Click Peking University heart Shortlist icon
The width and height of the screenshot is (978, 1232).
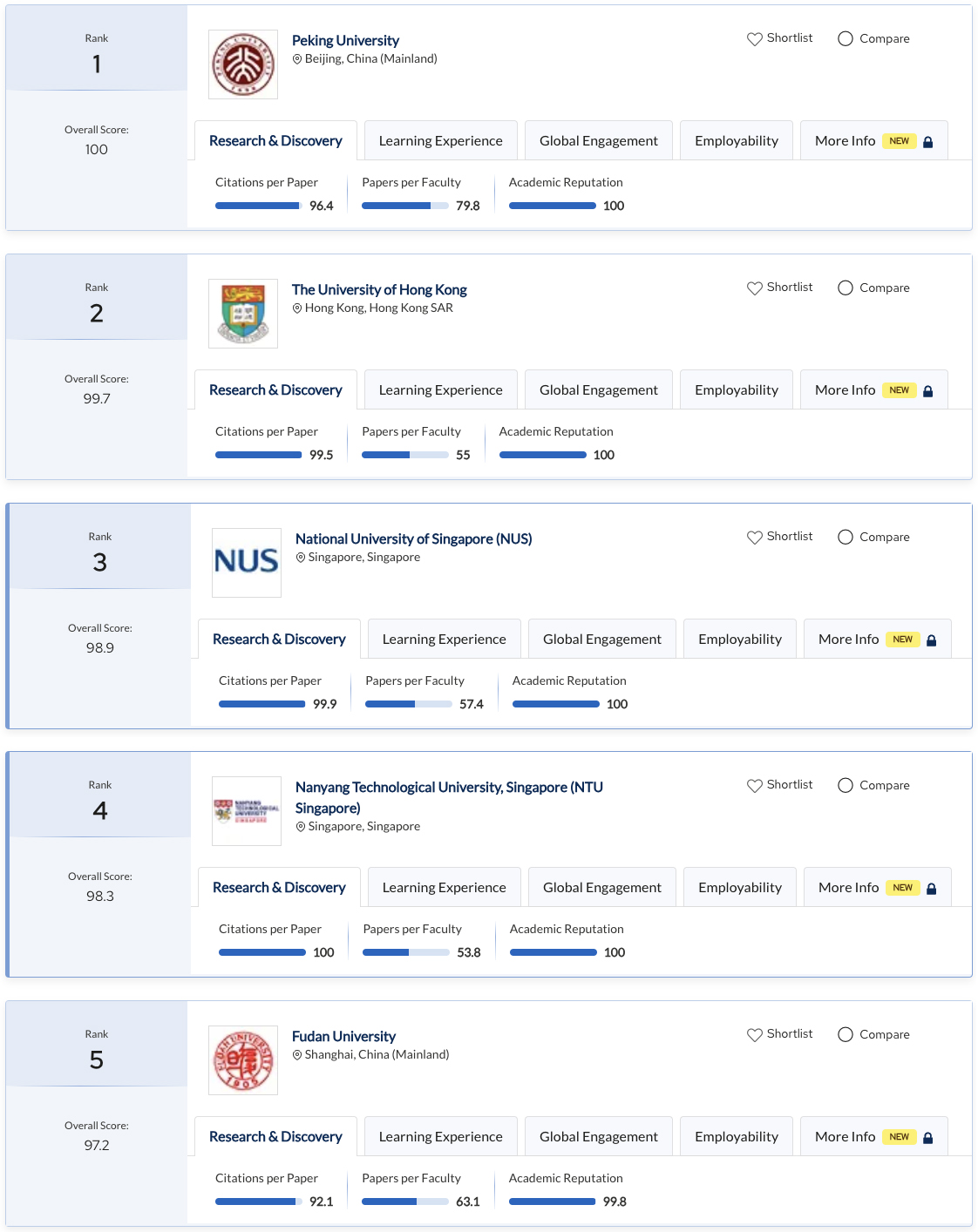point(754,39)
